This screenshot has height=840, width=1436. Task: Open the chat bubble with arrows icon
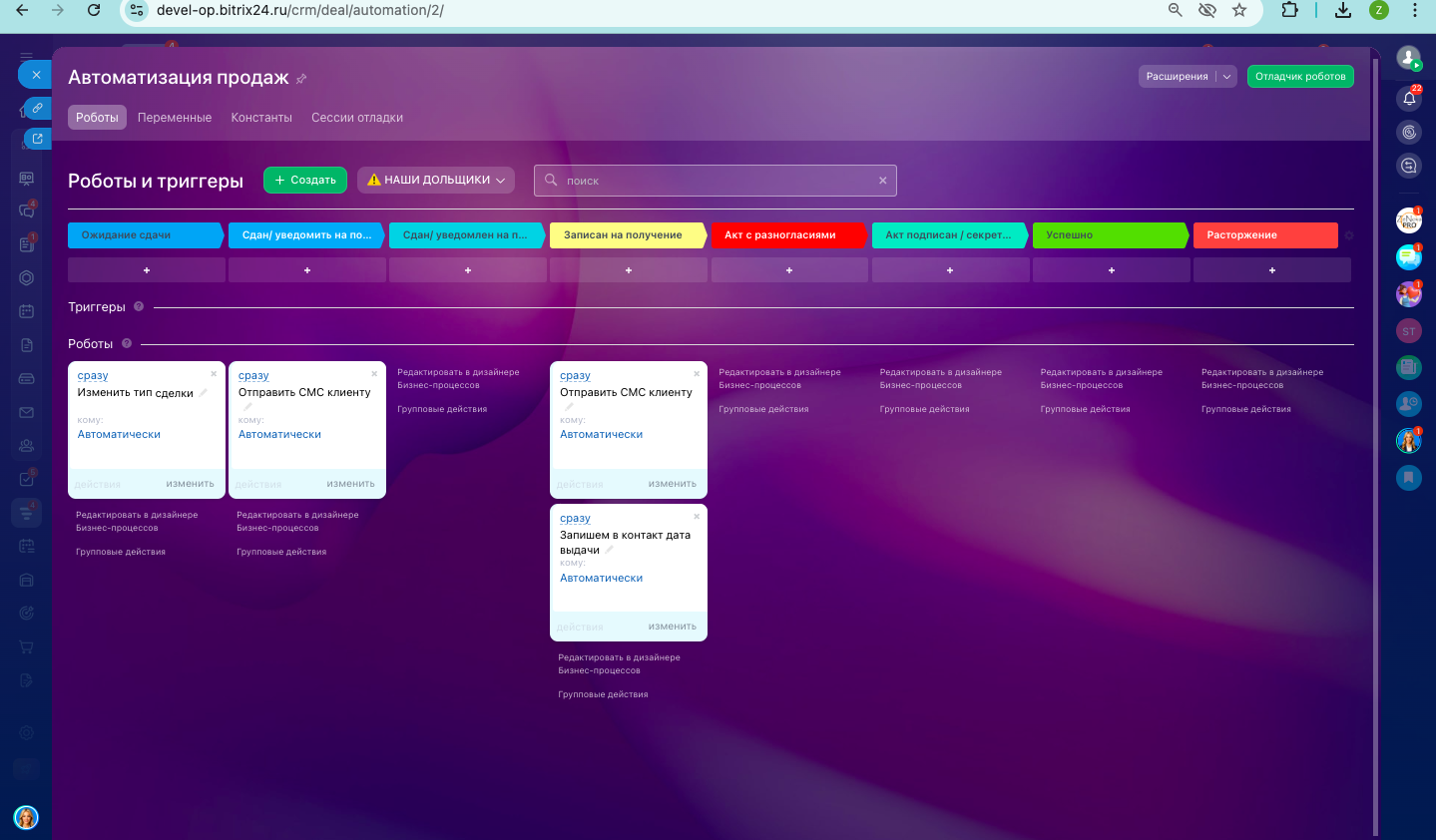coord(1409,166)
